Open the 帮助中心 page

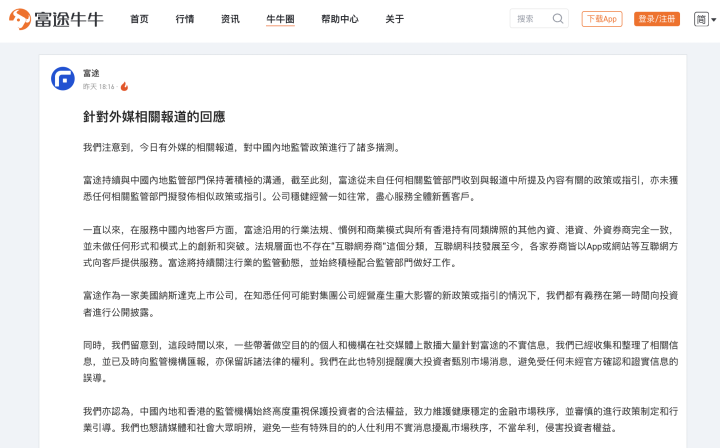(340, 19)
